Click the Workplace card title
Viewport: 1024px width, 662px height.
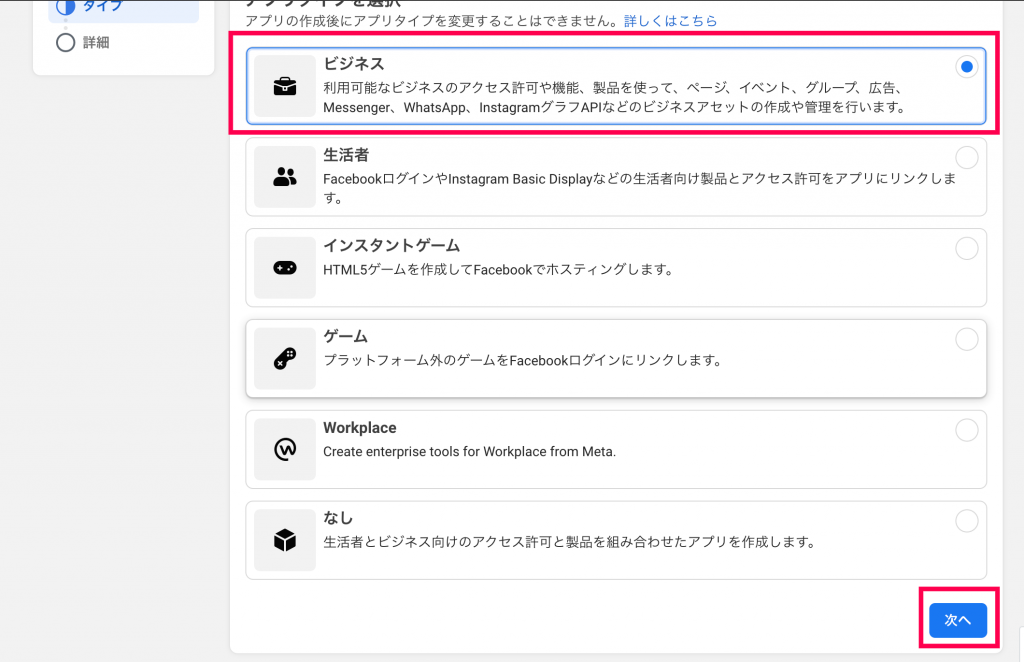pyautogui.click(x=360, y=428)
